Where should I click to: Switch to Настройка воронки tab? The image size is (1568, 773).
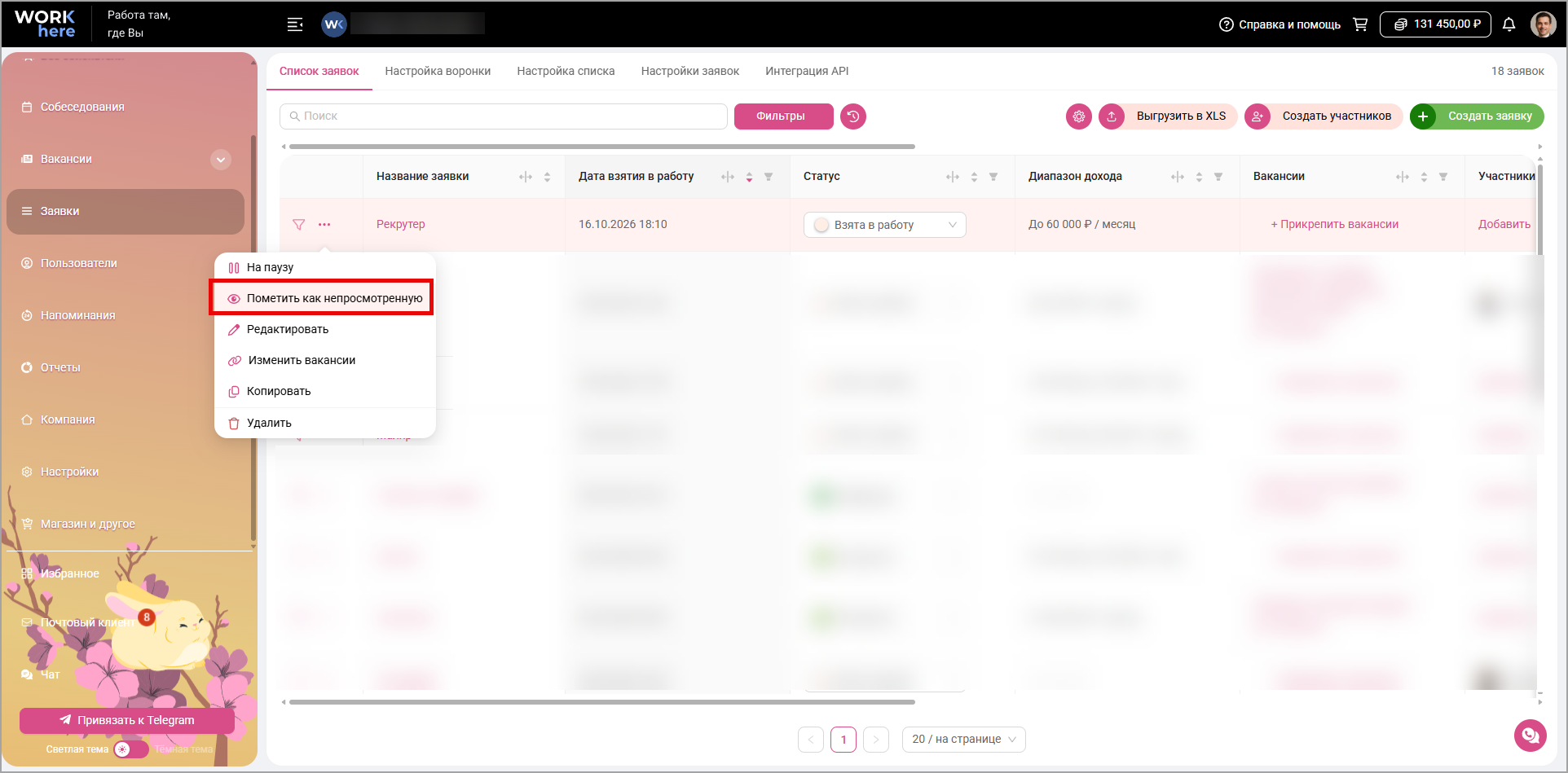click(438, 71)
